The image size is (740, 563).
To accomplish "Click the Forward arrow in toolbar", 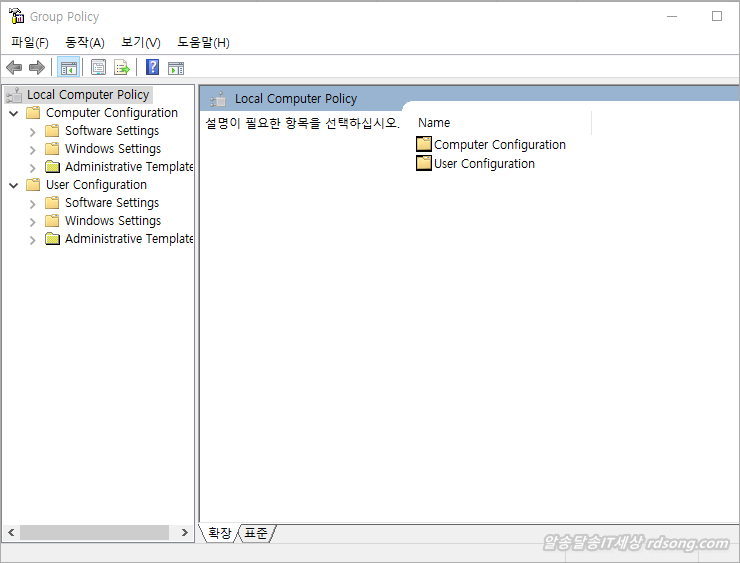I will coord(37,68).
